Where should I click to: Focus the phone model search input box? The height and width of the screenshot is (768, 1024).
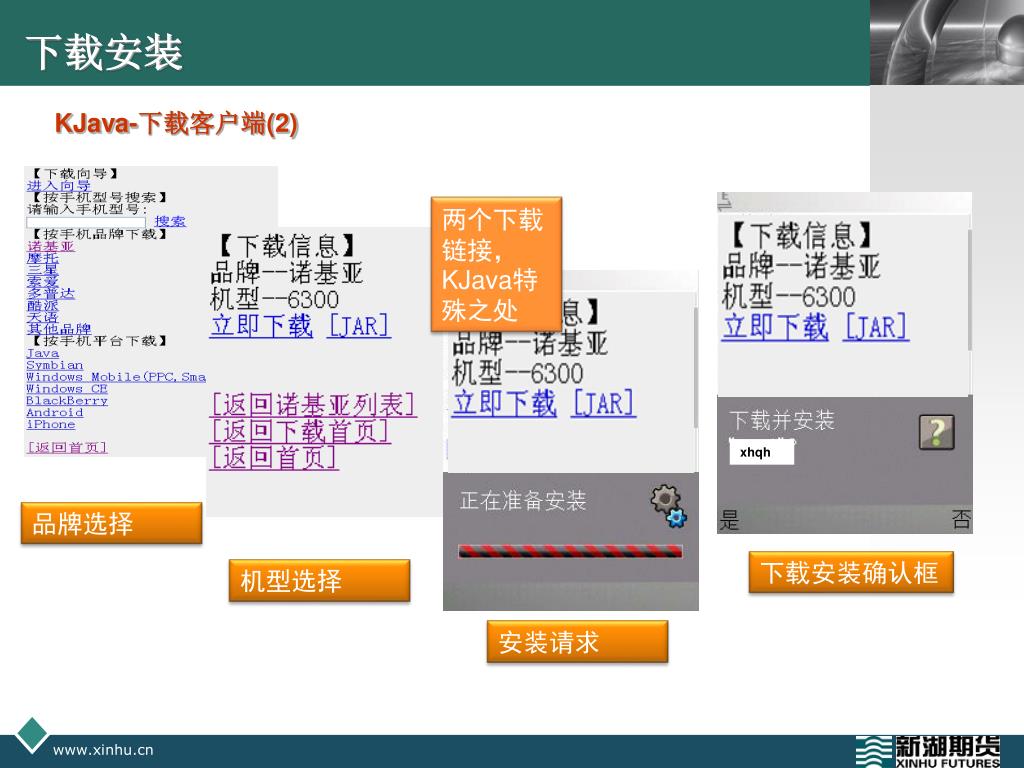86,222
